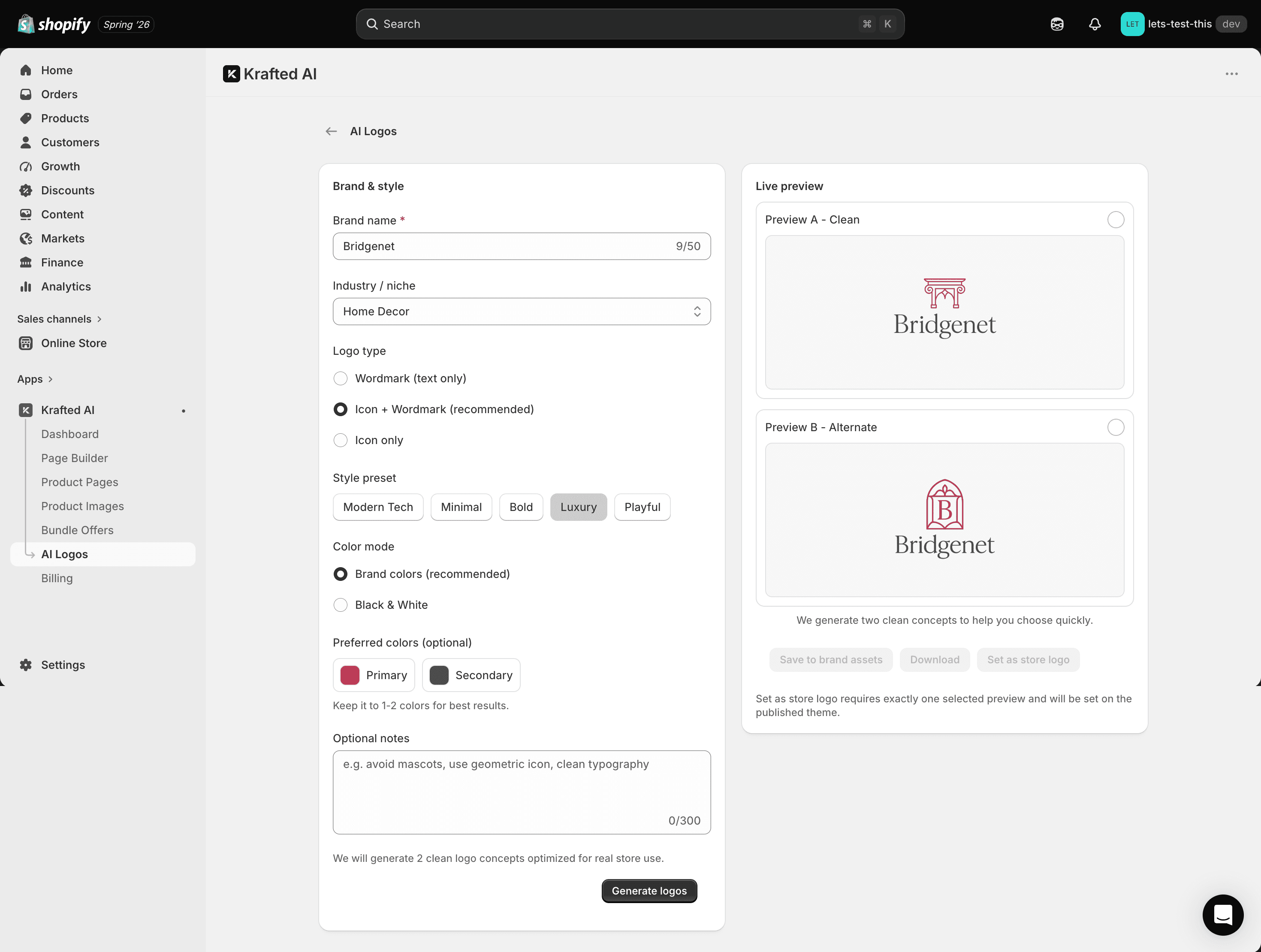Click Preview A logo thumbnail

pyautogui.click(x=944, y=312)
